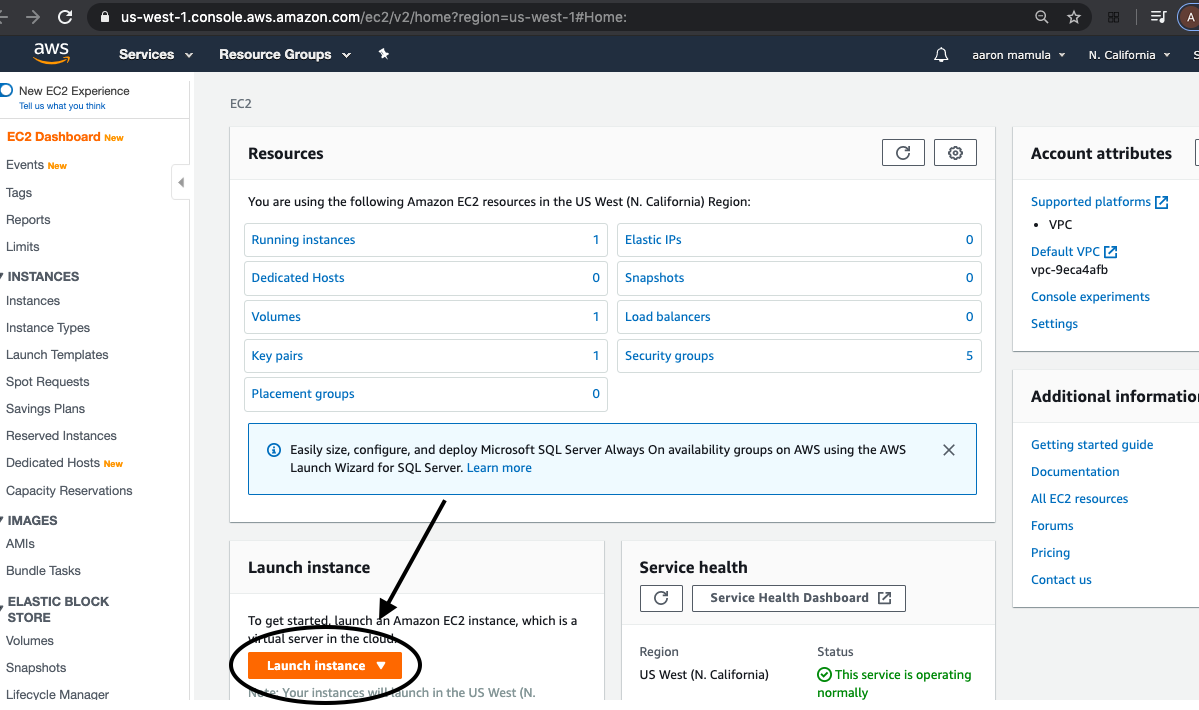Dismiss the SQL Server Launch Wizard banner
The image size is (1199, 710).
[949, 450]
